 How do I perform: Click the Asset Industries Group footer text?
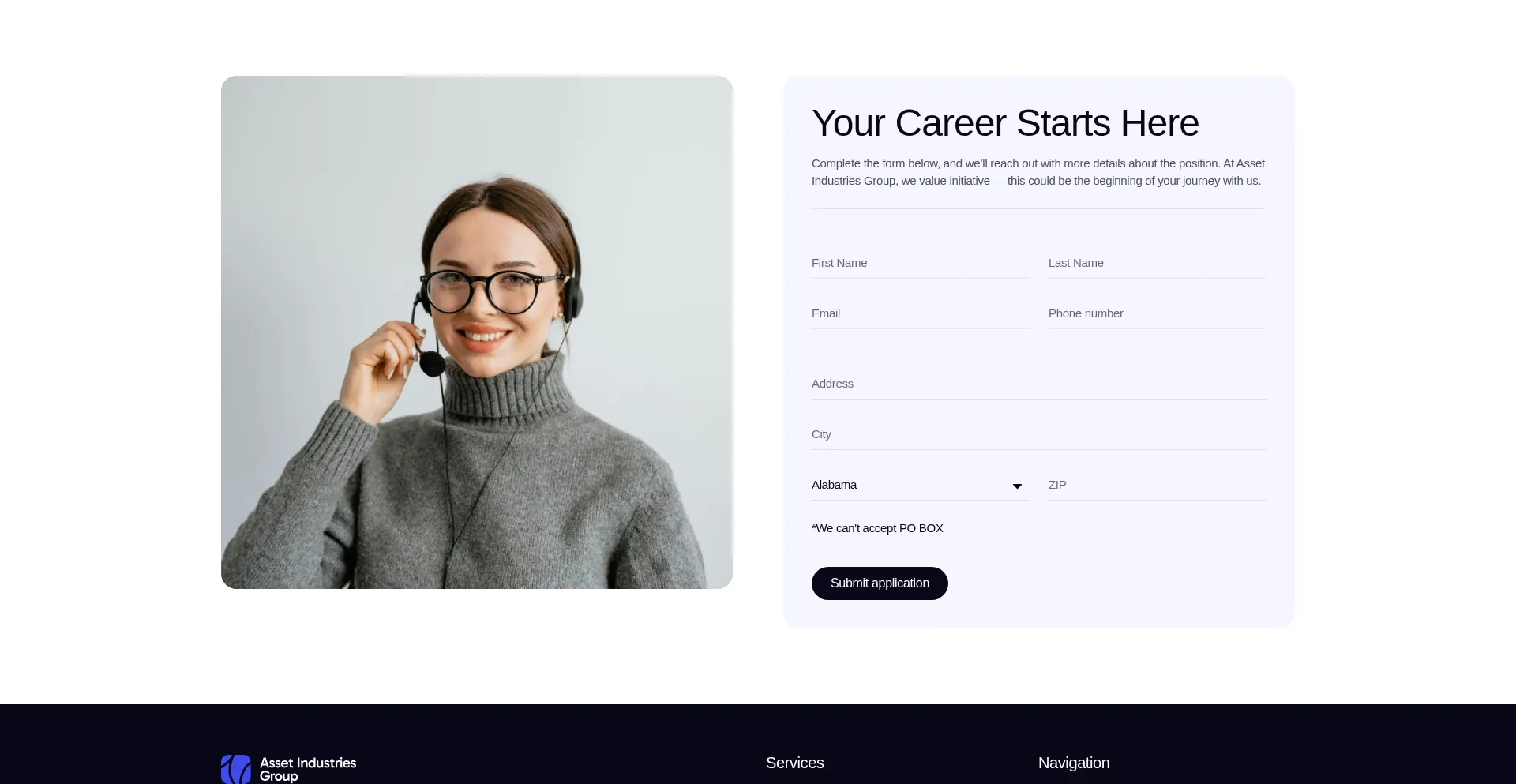tap(308, 769)
